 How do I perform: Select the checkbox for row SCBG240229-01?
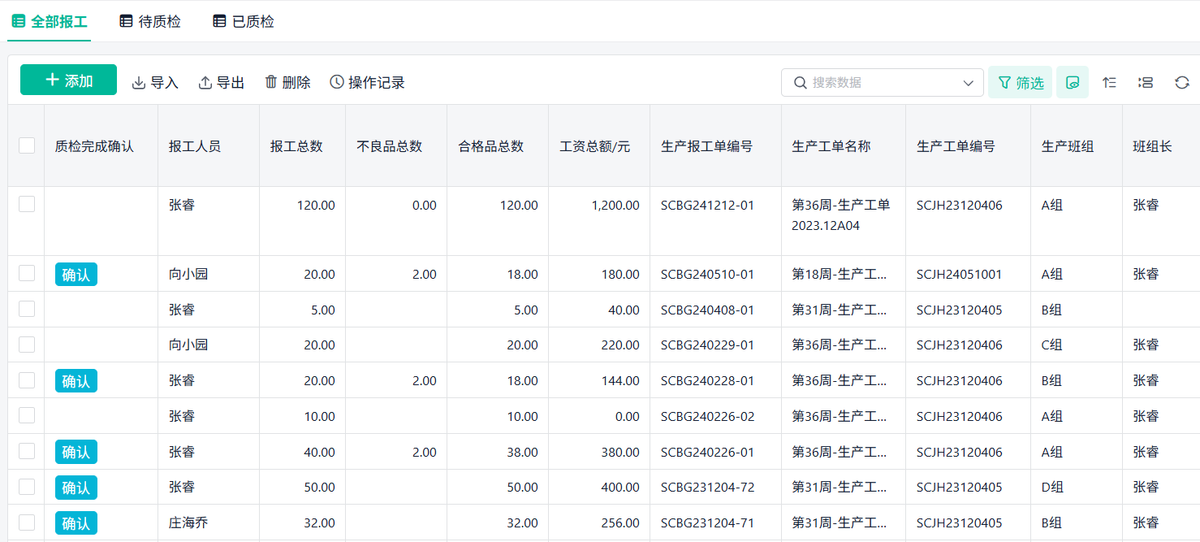[27, 344]
